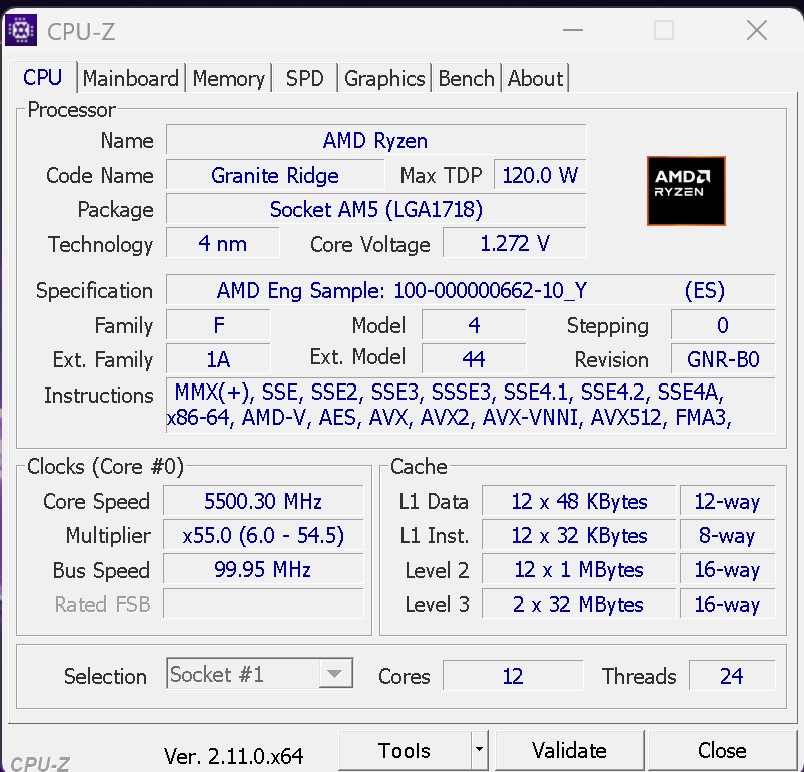Click the L1 Inst. value '12 x 32 KBytes'
804x772 pixels.
click(579, 535)
